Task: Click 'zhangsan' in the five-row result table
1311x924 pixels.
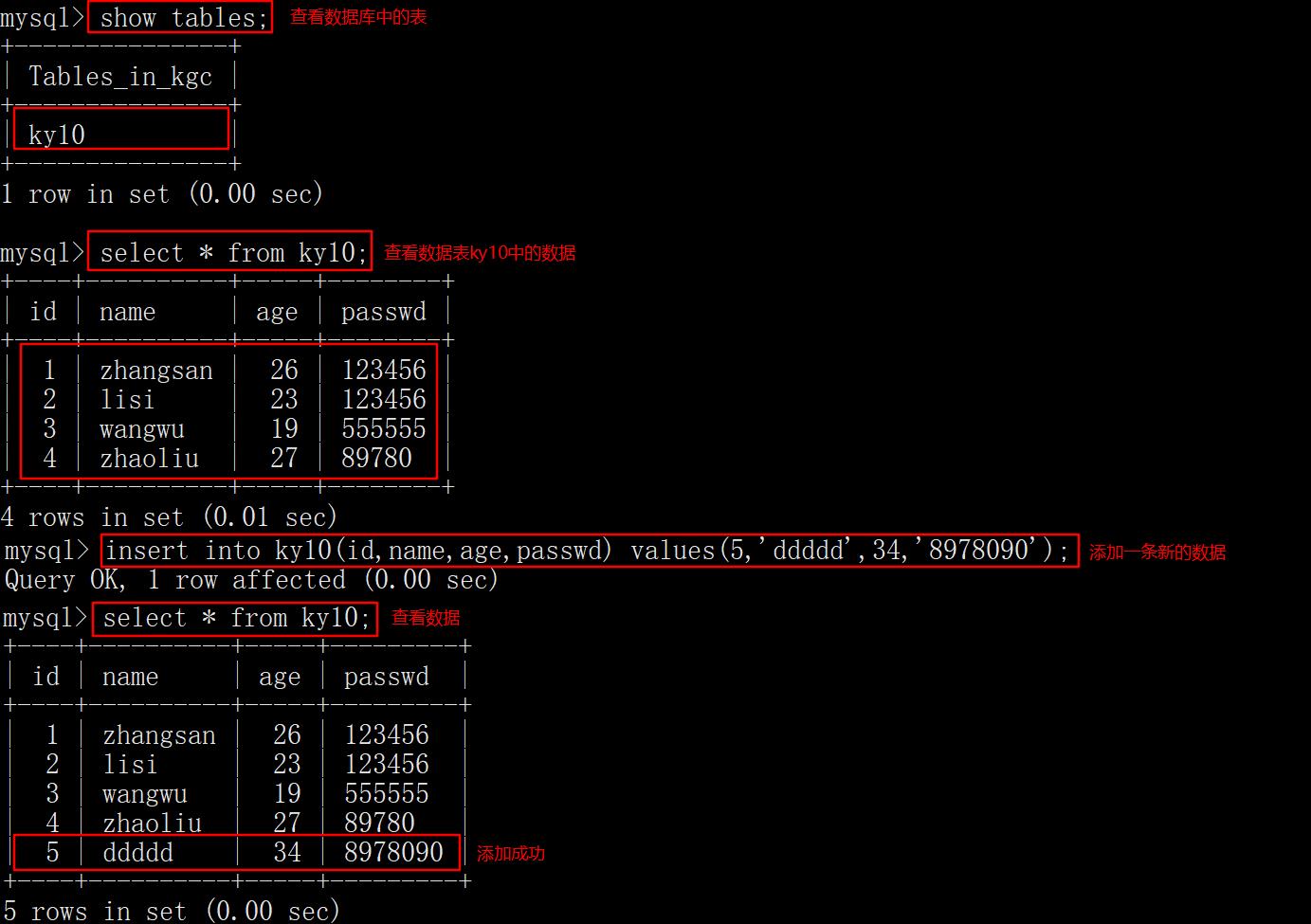Action: [x=159, y=734]
